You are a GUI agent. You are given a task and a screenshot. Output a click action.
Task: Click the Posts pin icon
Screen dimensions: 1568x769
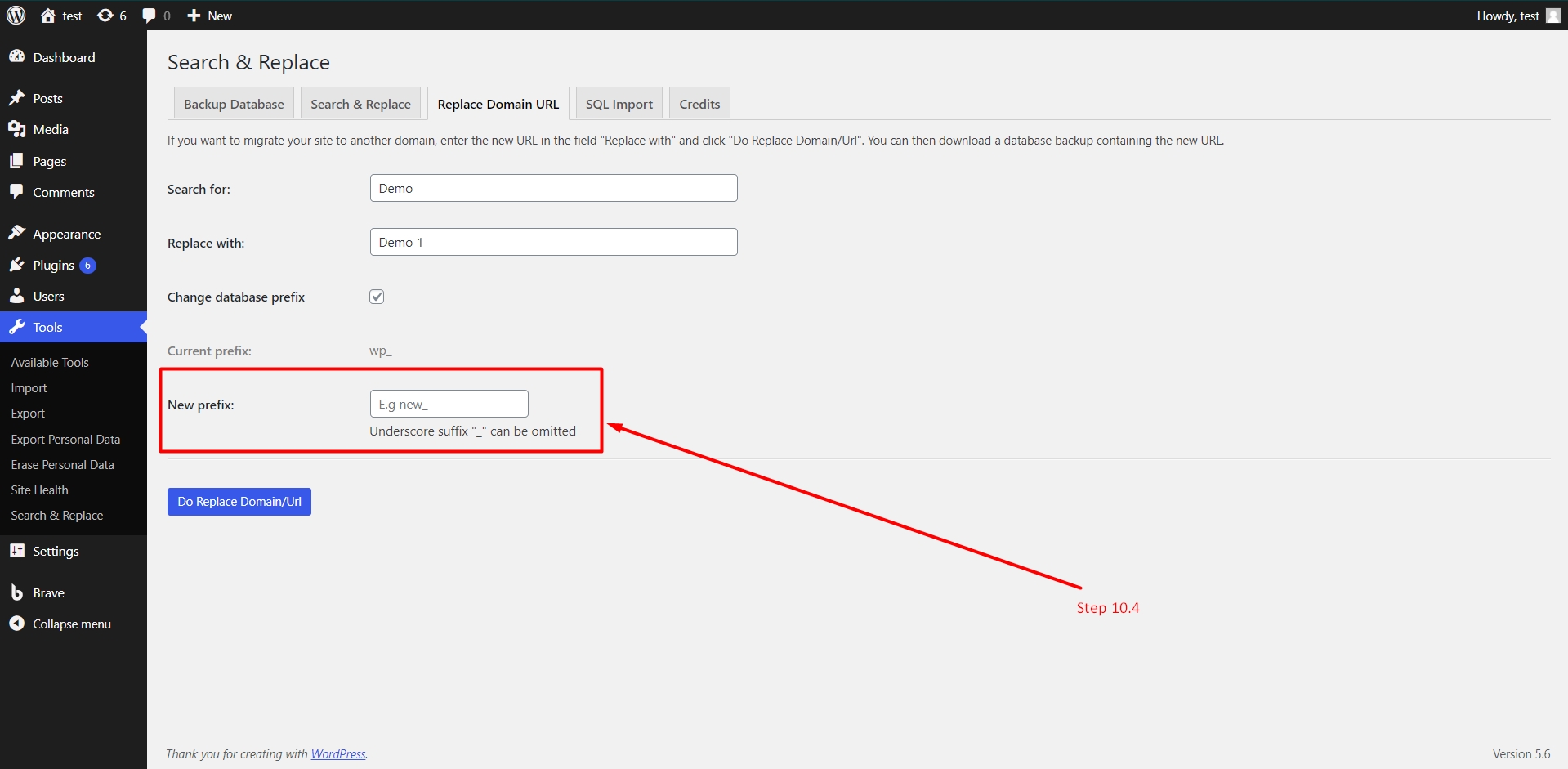coord(16,98)
